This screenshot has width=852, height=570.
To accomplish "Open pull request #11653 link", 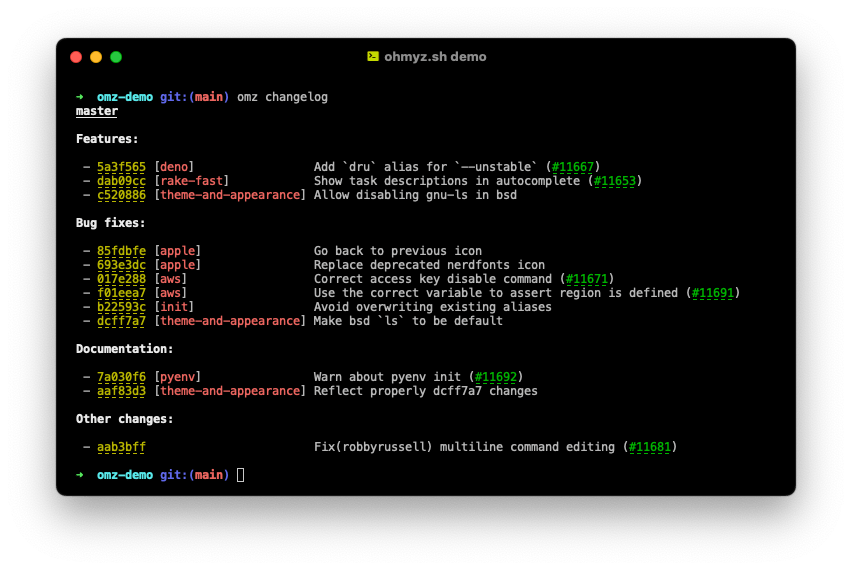I will pos(615,181).
